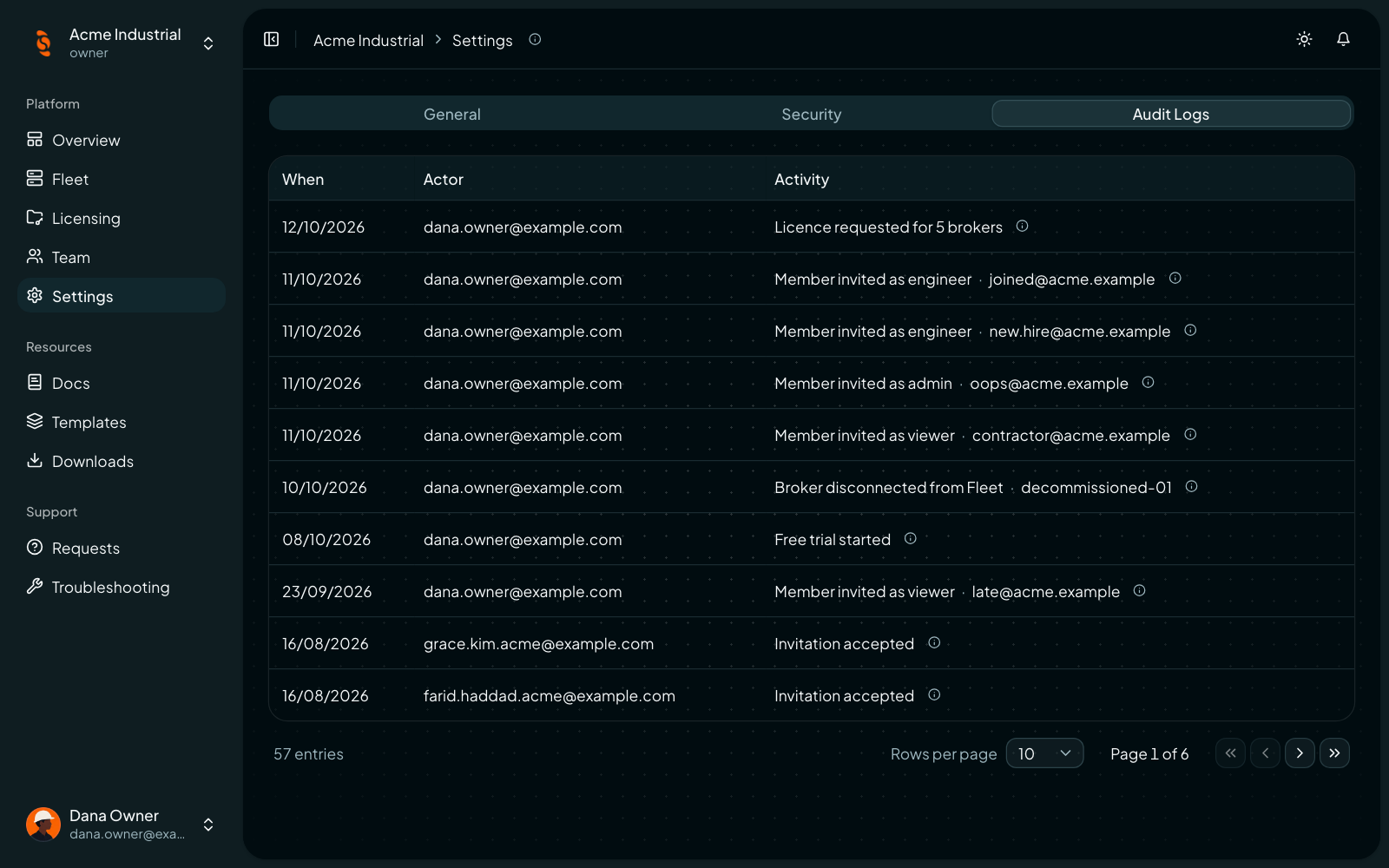The height and width of the screenshot is (868, 1389).
Task: Open info for Licence requested for 5 brokers
Action: coord(1023,226)
